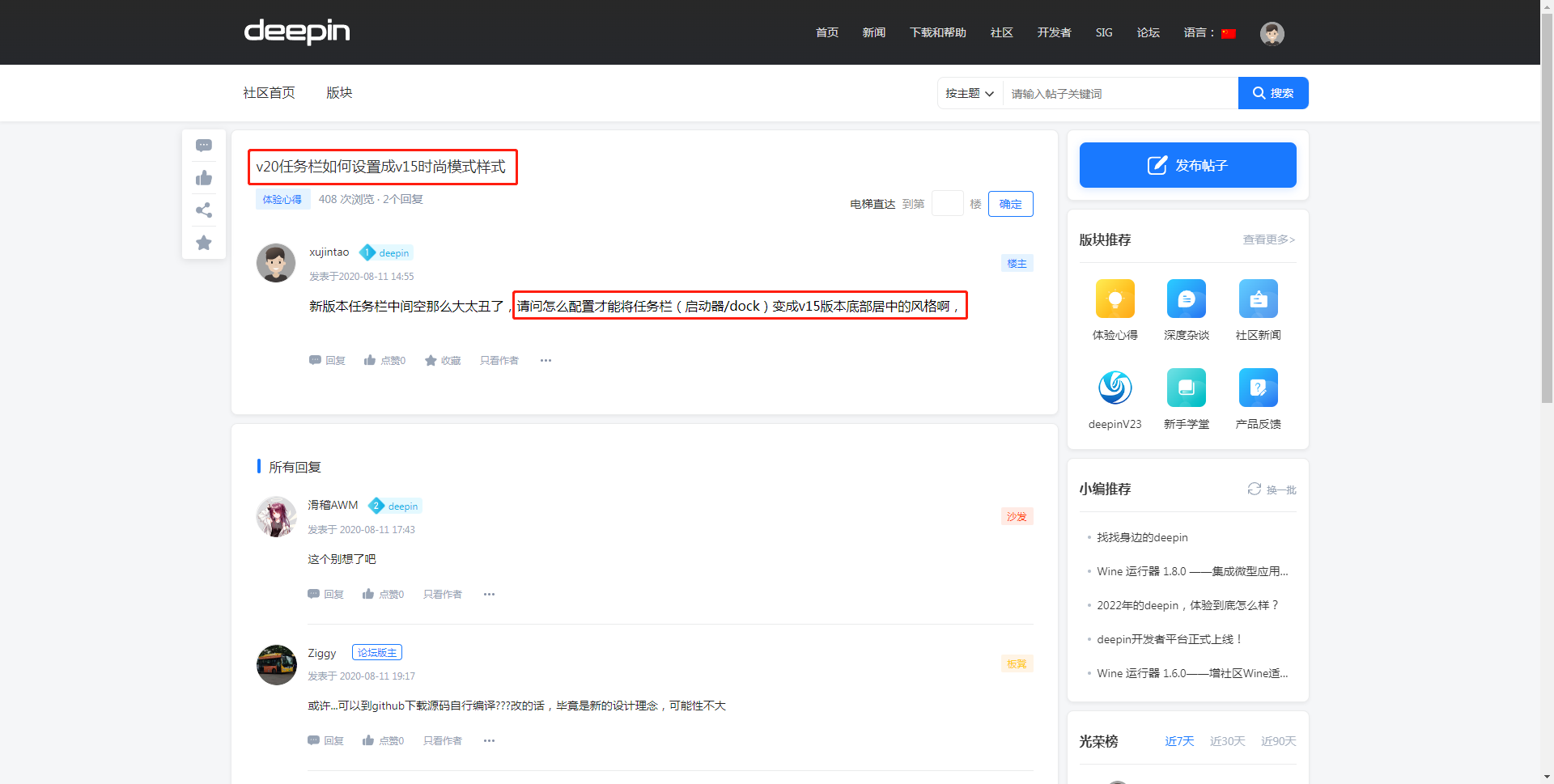Viewport: 1554px width, 784px height.
Task: Open the 语言 language selector
Action: tap(1210, 33)
